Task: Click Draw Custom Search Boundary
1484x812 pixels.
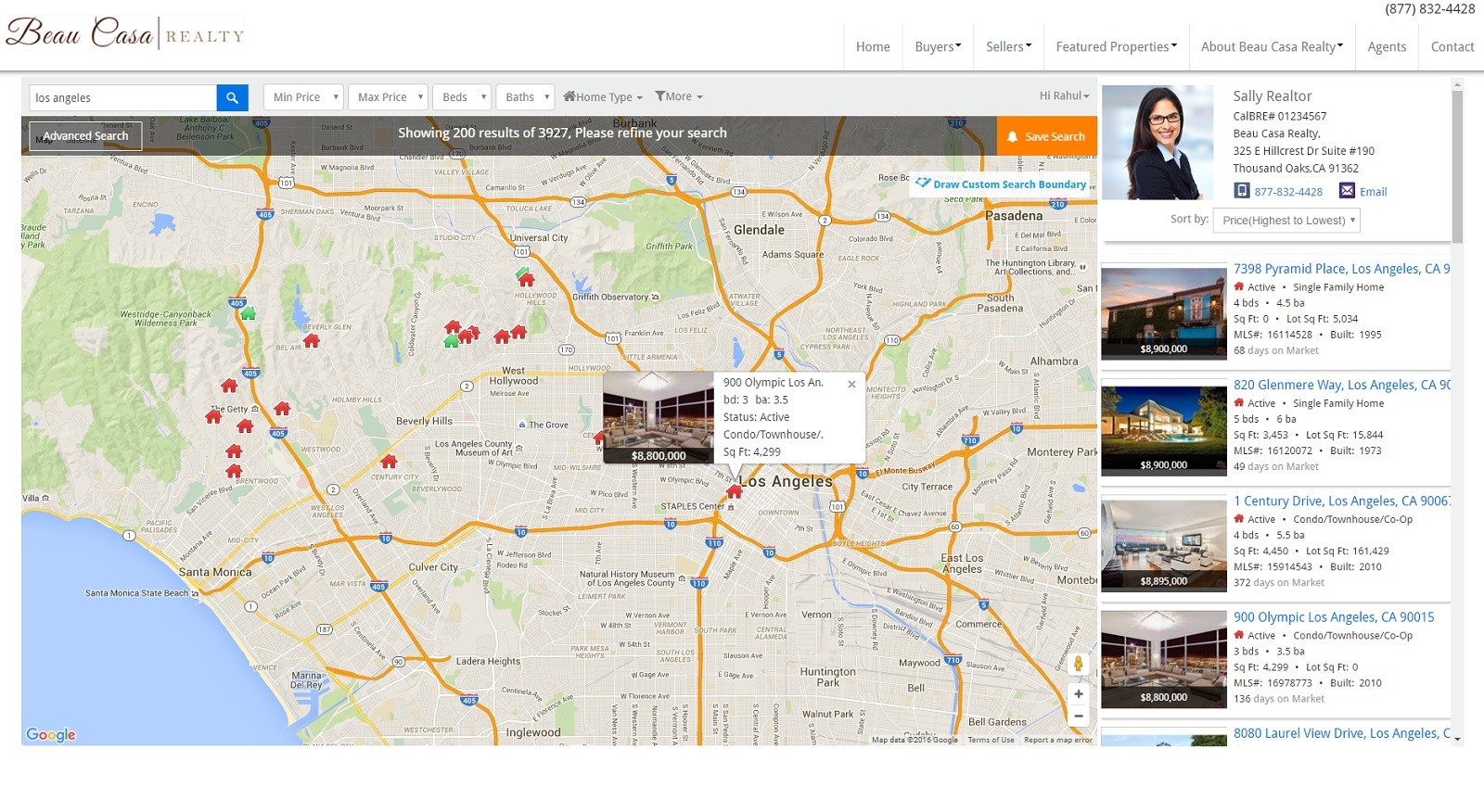Action: tap(1000, 184)
